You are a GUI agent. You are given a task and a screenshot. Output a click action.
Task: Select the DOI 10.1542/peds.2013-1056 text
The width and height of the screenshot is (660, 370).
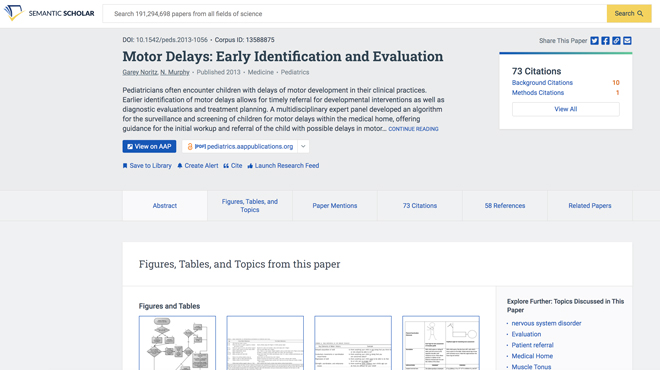[165, 40]
